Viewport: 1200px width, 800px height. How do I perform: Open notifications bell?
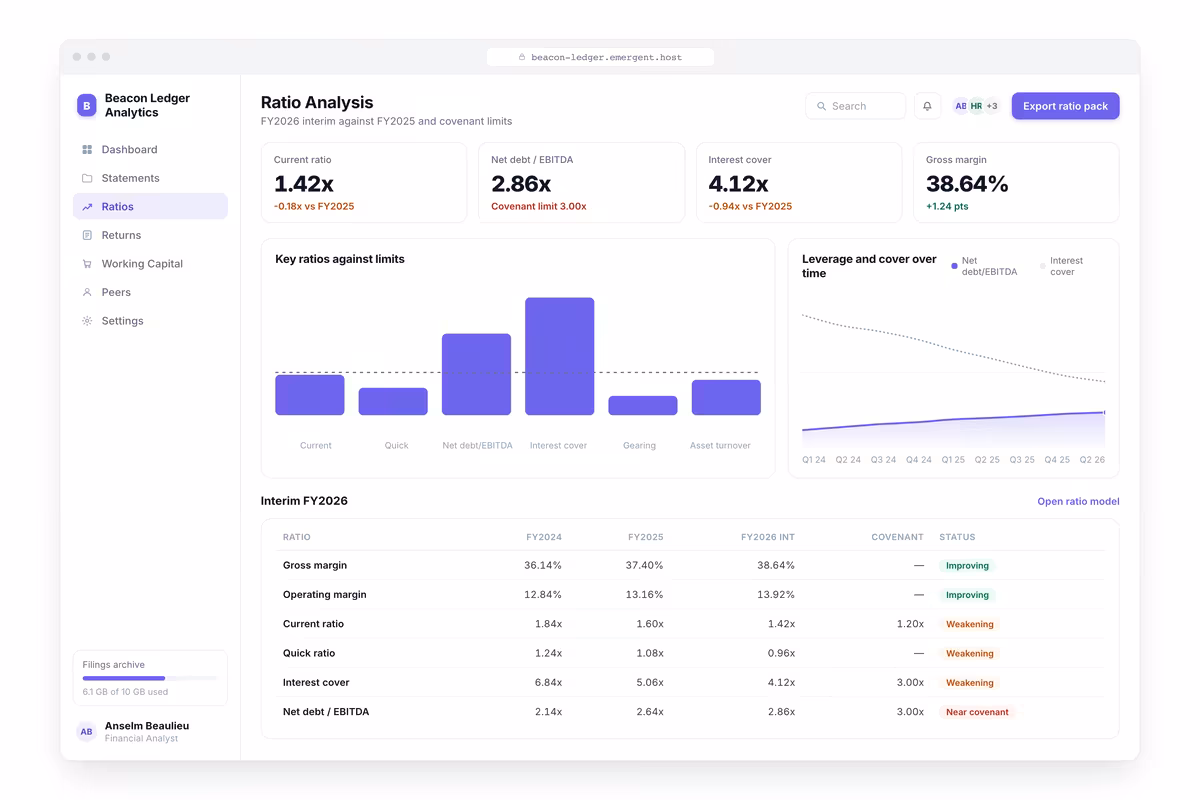tap(928, 106)
